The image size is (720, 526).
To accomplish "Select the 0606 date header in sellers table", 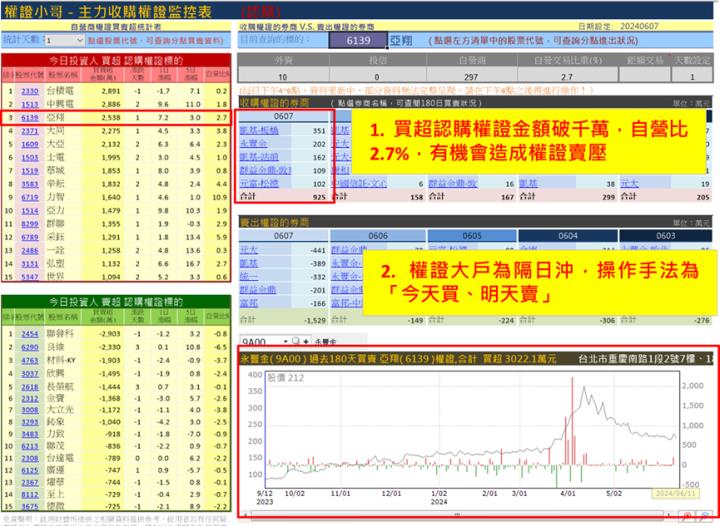I will click(x=378, y=235).
